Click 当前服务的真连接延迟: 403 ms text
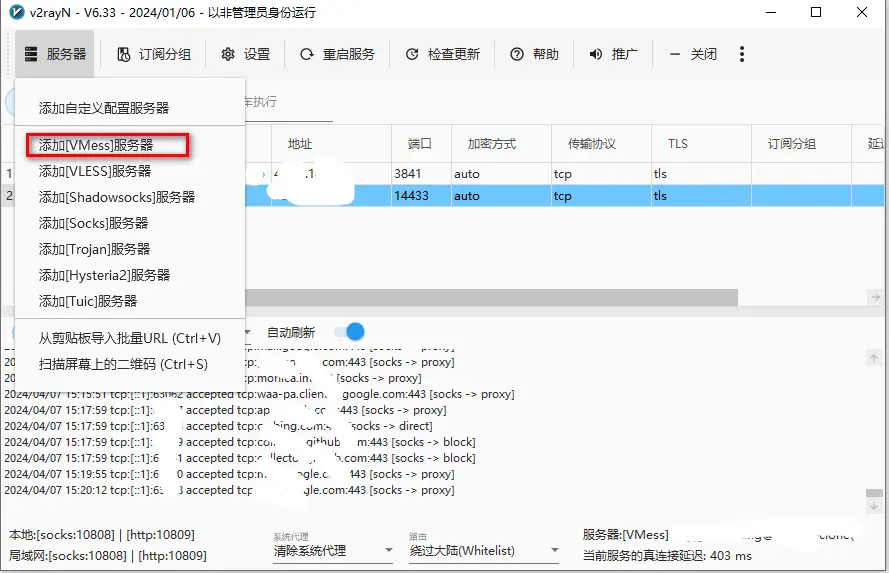The image size is (889, 573). pos(667,555)
